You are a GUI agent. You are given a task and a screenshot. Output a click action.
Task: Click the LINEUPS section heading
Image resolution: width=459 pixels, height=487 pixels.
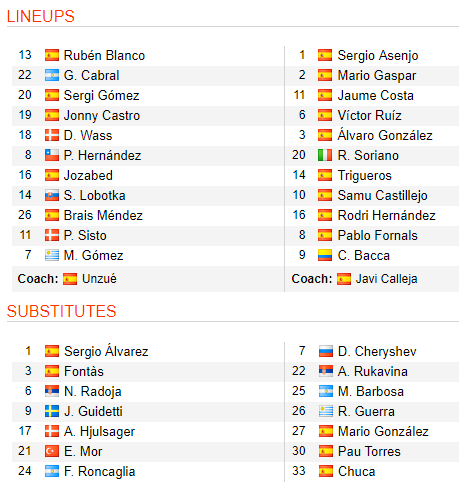pos(41,16)
